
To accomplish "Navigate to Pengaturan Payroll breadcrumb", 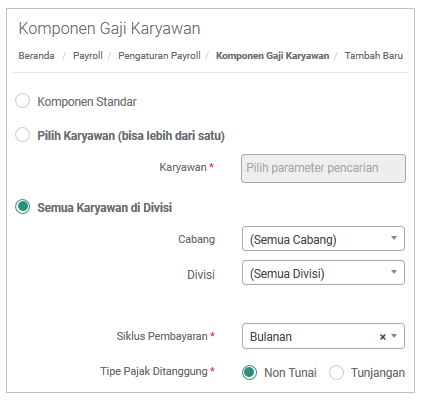I will [x=159, y=55].
